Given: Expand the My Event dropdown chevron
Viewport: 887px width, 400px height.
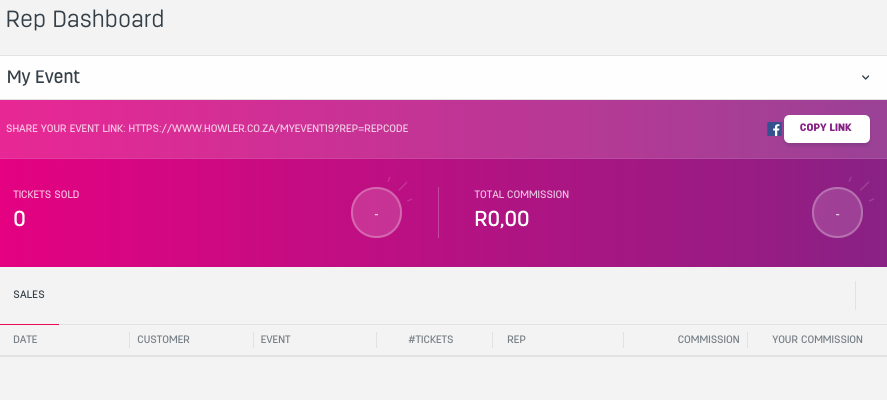Looking at the screenshot, I should coord(865,78).
